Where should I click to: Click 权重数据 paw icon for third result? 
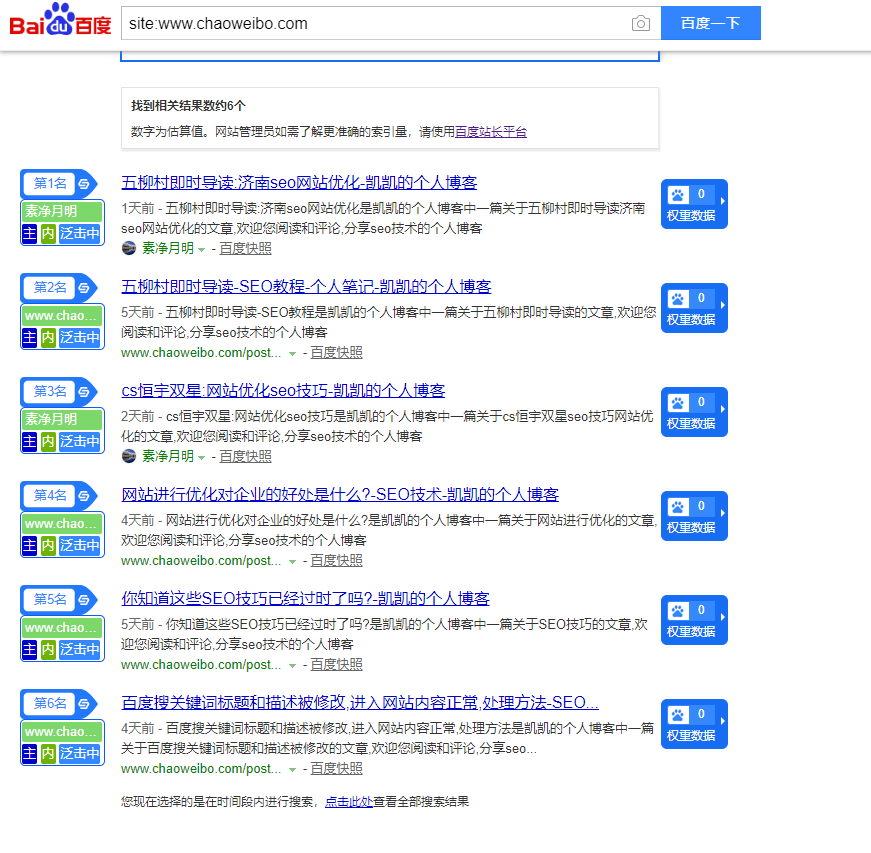678,403
